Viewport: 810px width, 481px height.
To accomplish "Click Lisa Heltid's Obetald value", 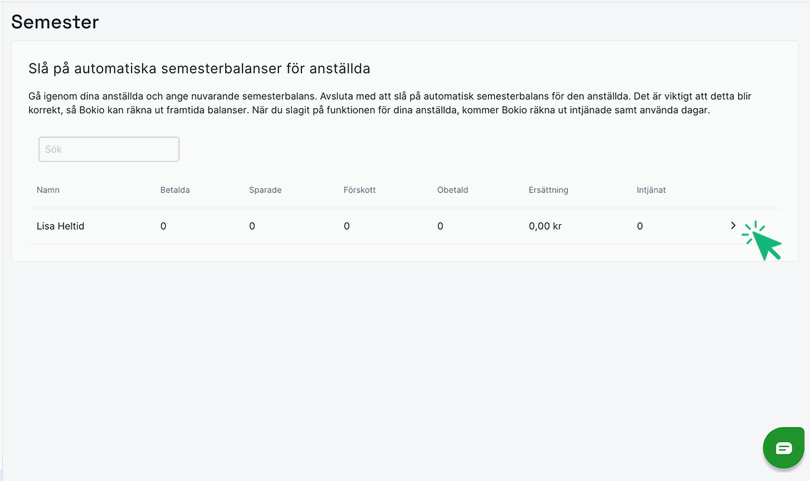I will coord(440,226).
